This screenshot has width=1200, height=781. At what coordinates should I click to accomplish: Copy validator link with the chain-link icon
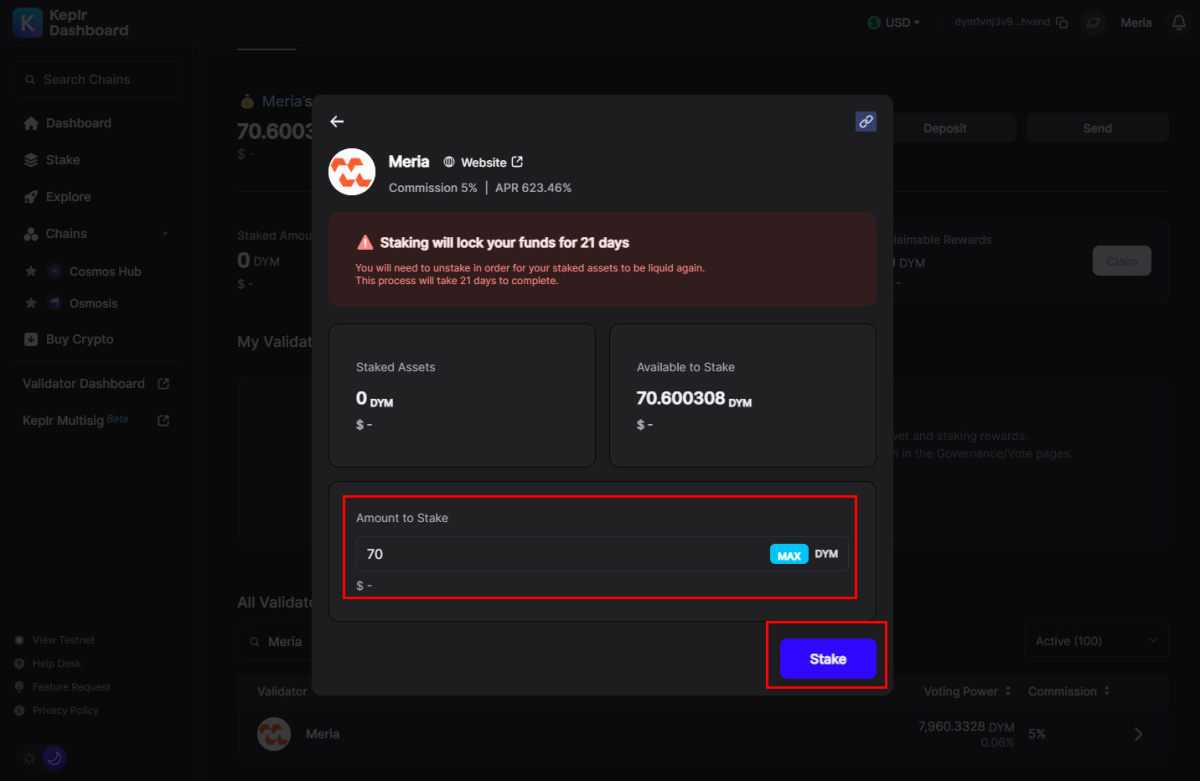pyautogui.click(x=866, y=121)
